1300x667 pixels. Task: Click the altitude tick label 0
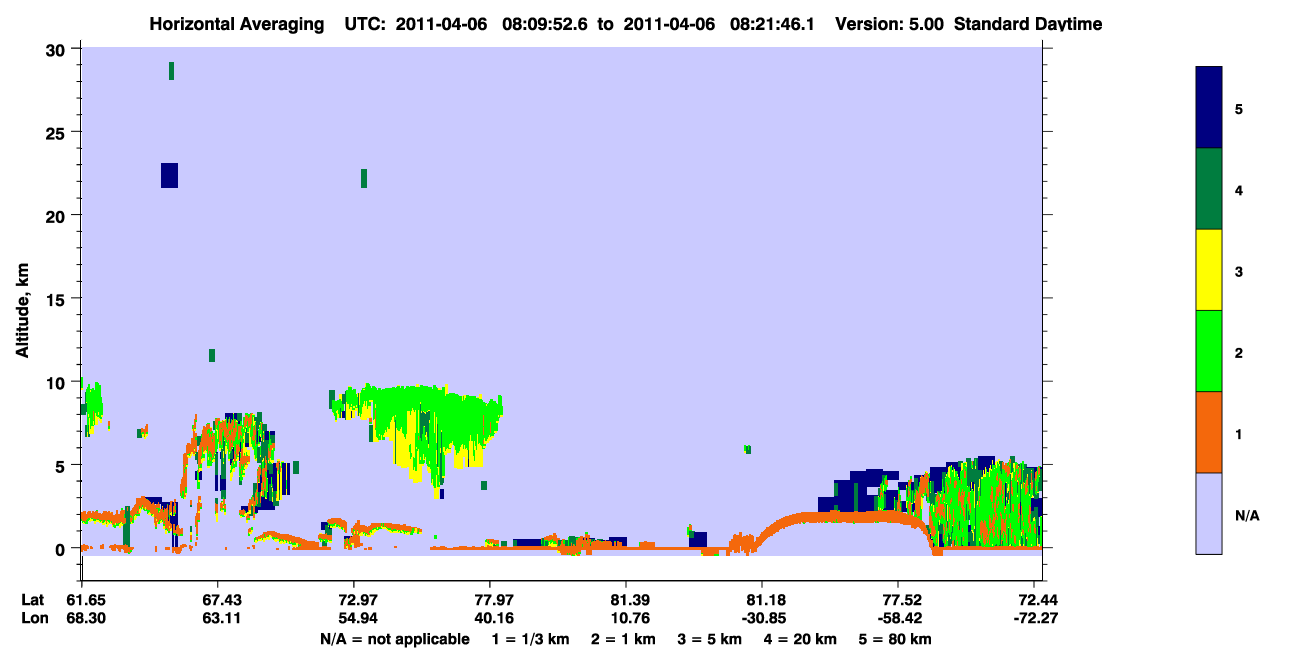(x=62, y=549)
